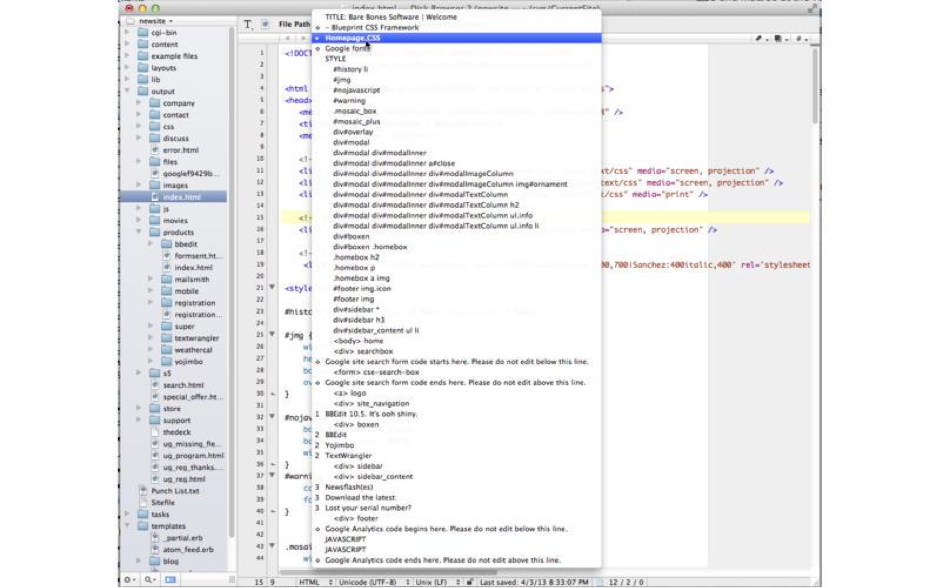The height and width of the screenshot is (588, 941).
Task: Go to next document using forward arrow
Action: point(302,38)
